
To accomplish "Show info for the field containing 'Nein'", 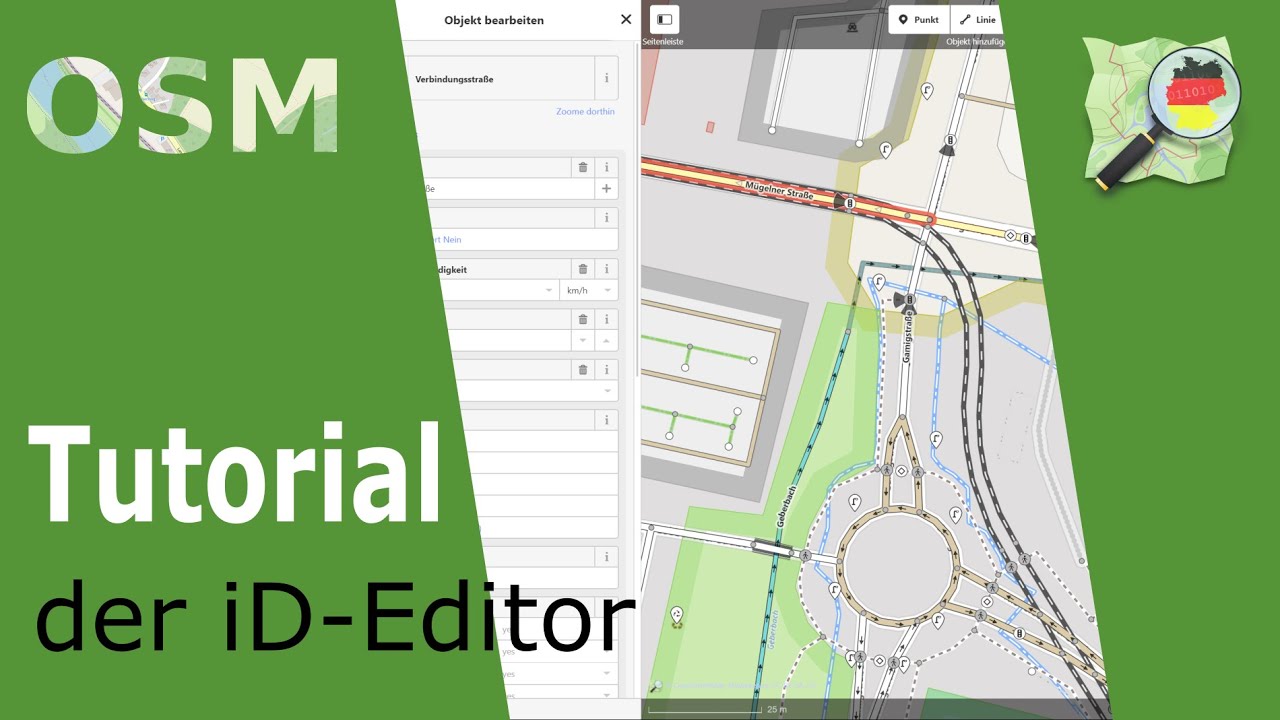I will pyautogui.click(x=606, y=217).
